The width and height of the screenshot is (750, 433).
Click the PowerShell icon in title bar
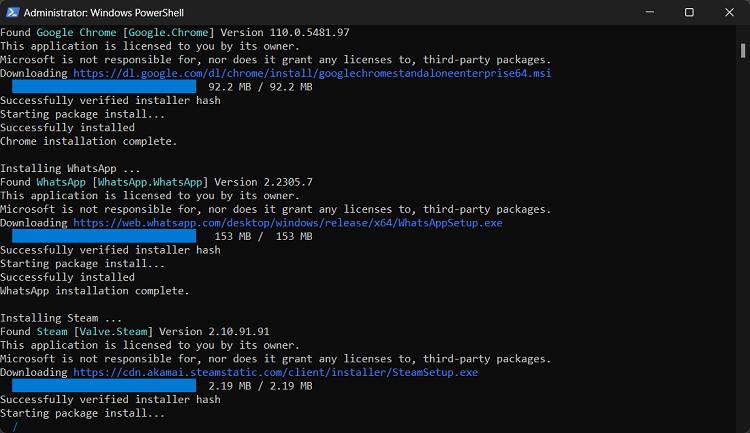12,12
